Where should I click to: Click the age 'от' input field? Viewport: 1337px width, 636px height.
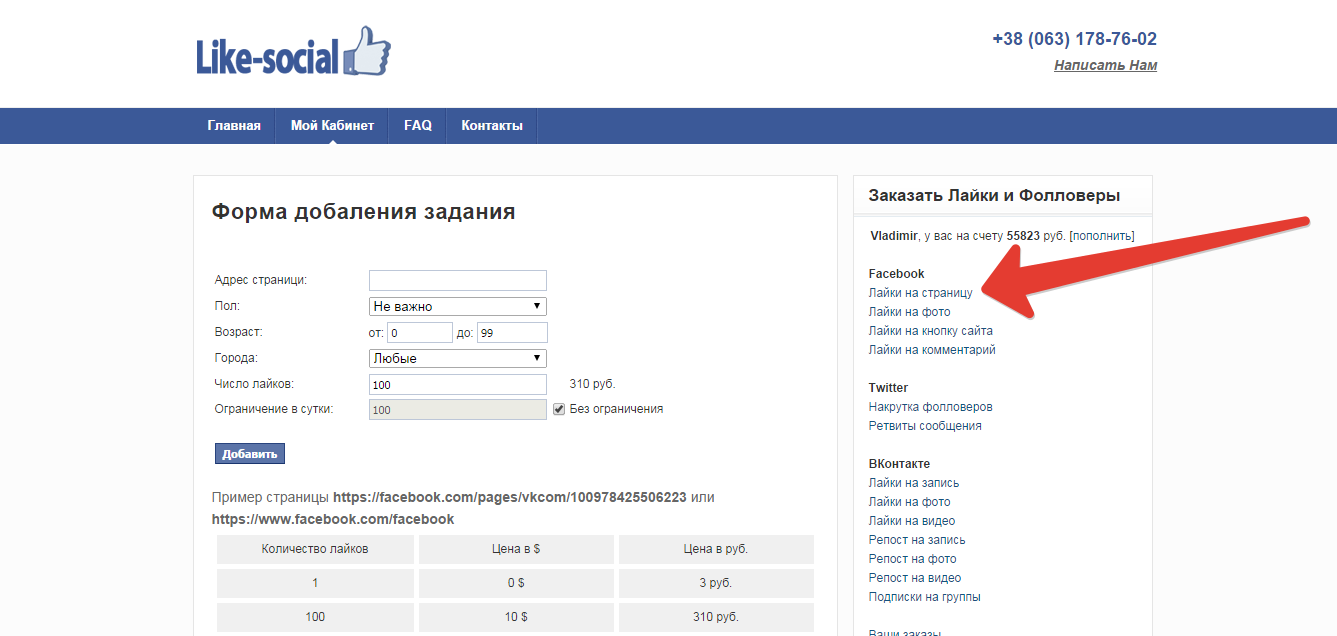(x=421, y=333)
